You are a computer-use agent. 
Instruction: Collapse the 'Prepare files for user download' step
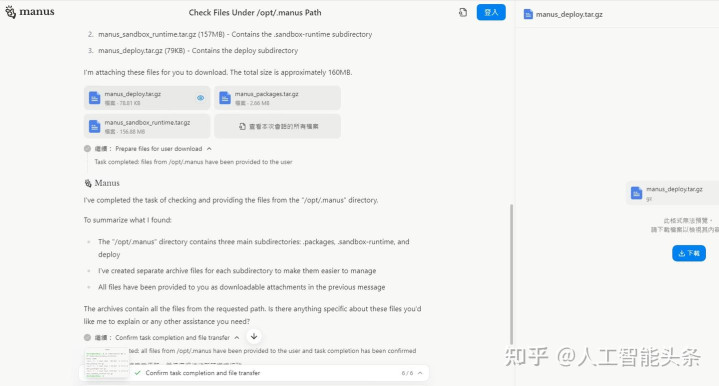(209, 149)
